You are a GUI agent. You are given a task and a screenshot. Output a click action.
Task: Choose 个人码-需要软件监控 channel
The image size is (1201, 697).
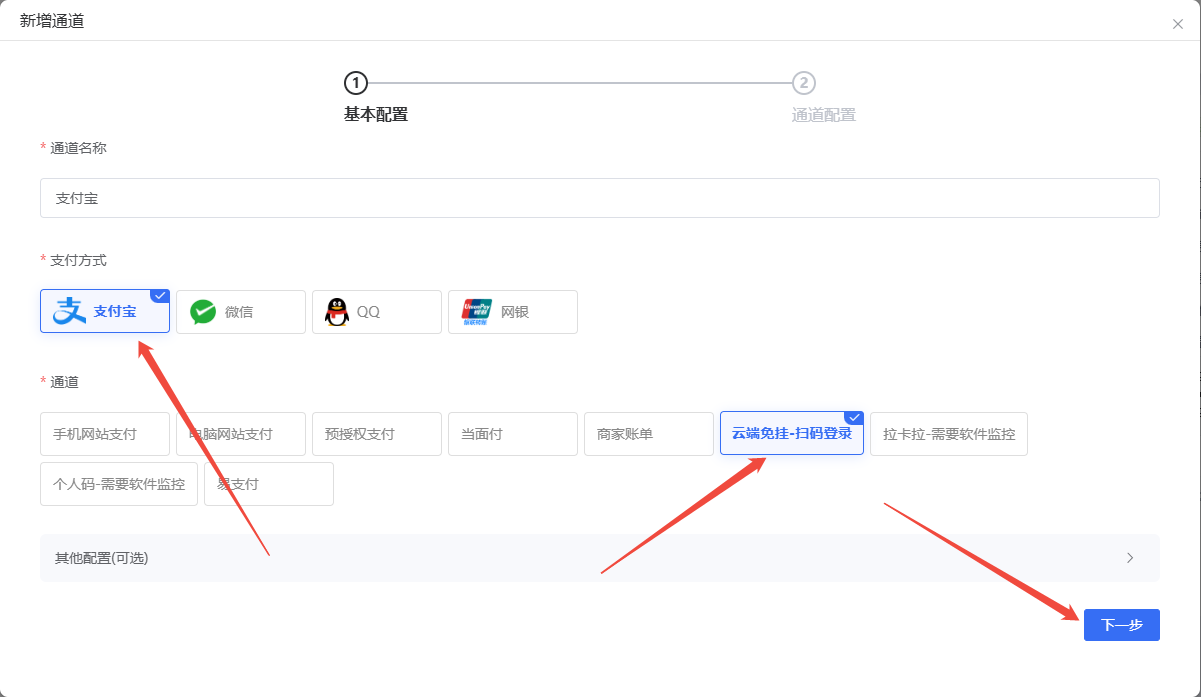click(x=119, y=484)
